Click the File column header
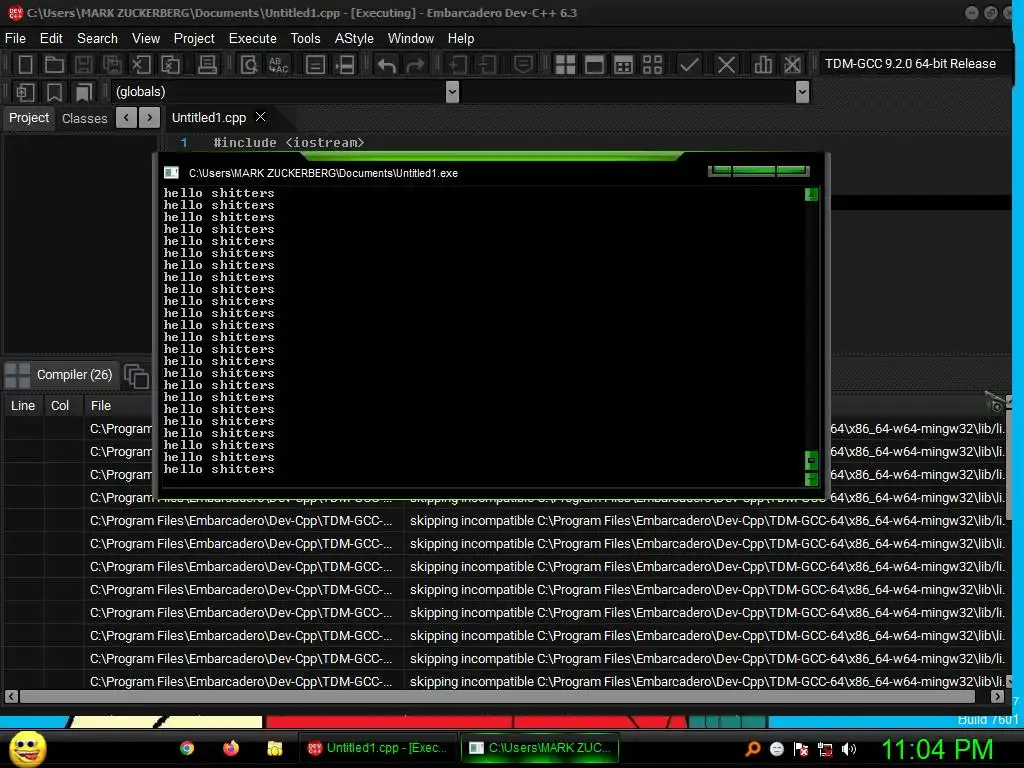Screen dimensions: 1024x768 (x=101, y=406)
